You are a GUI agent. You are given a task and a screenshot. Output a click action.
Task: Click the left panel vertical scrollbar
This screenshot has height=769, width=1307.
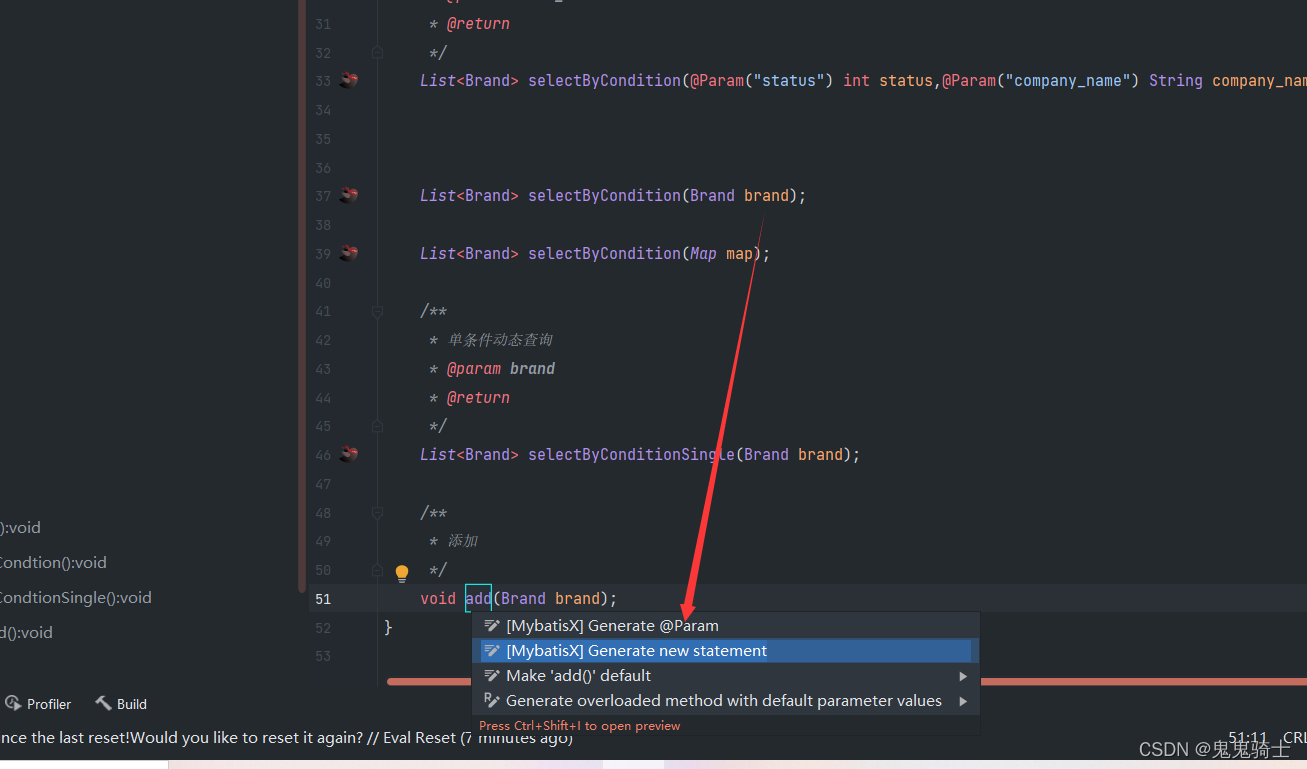pyautogui.click(x=302, y=295)
